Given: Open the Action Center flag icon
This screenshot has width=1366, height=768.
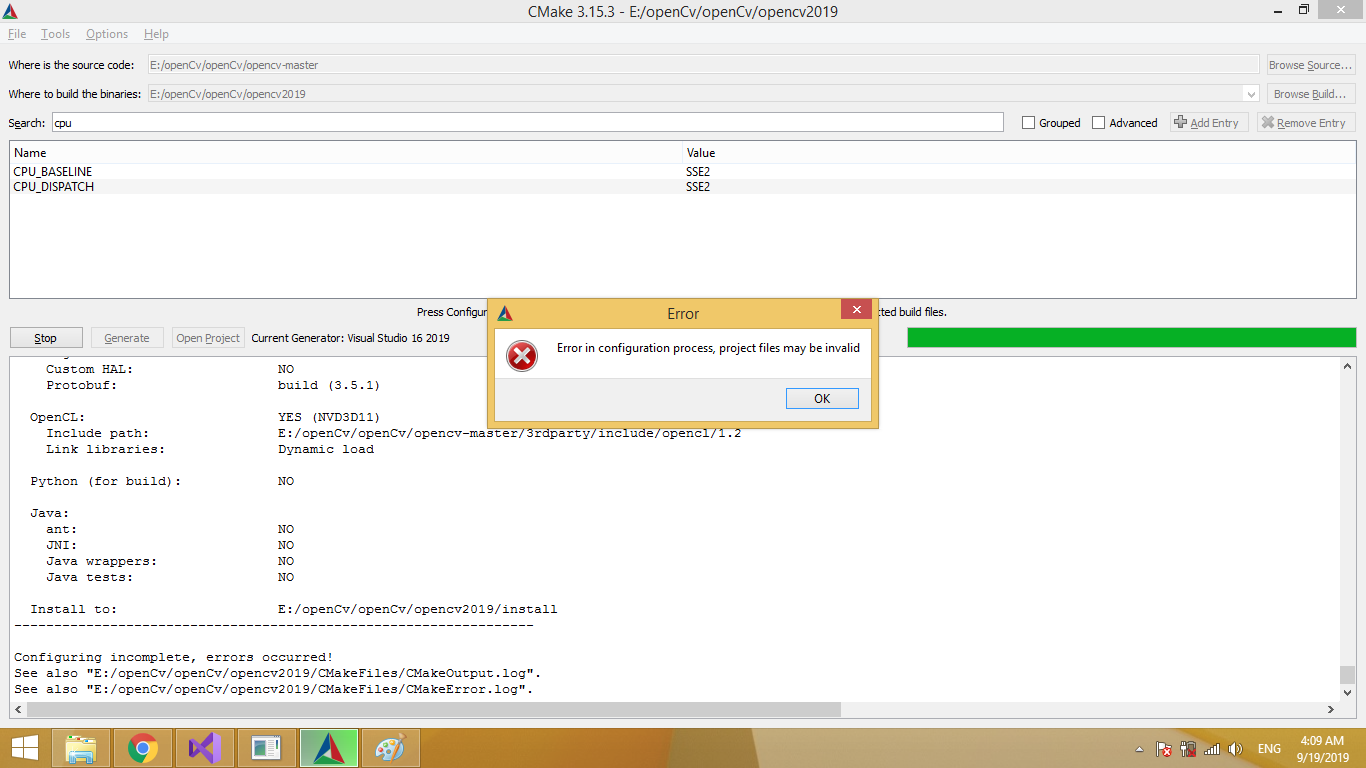Looking at the screenshot, I should click(1164, 749).
